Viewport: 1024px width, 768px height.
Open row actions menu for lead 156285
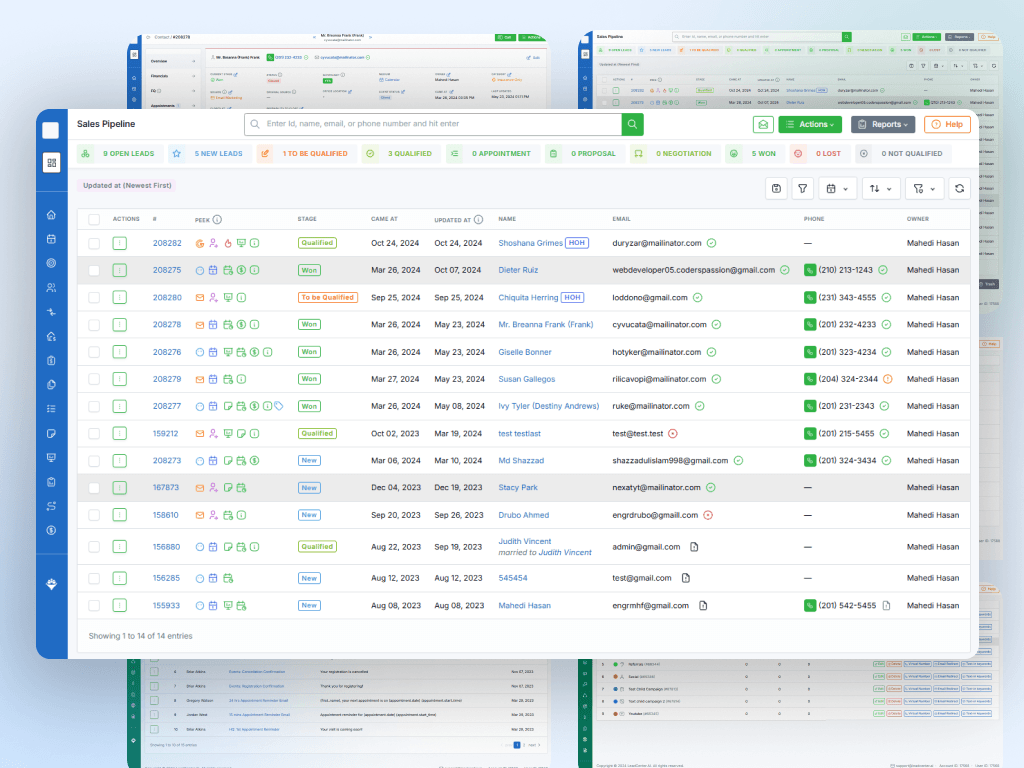point(120,578)
